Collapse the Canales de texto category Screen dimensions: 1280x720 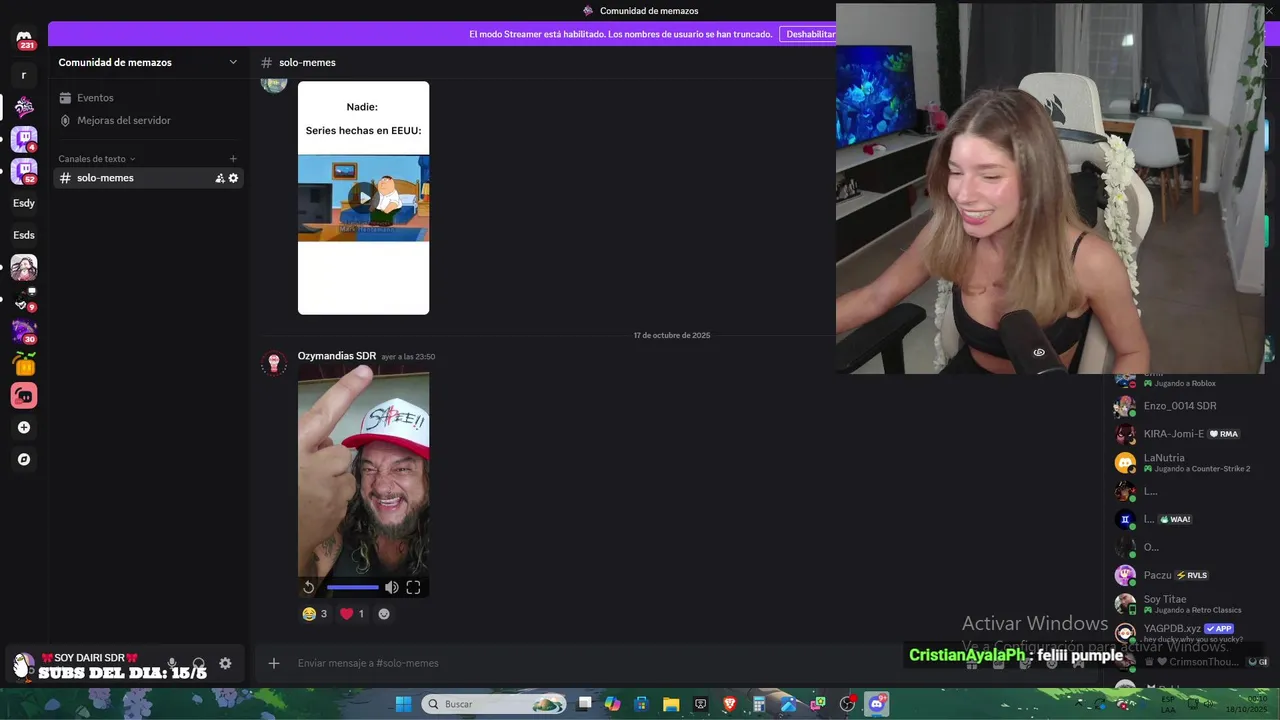tap(96, 159)
